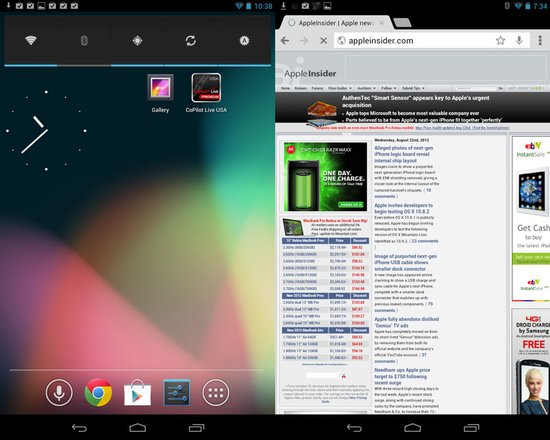Open Apple tops Microsoft headline
The height and width of the screenshot is (440, 550).
(412, 113)
